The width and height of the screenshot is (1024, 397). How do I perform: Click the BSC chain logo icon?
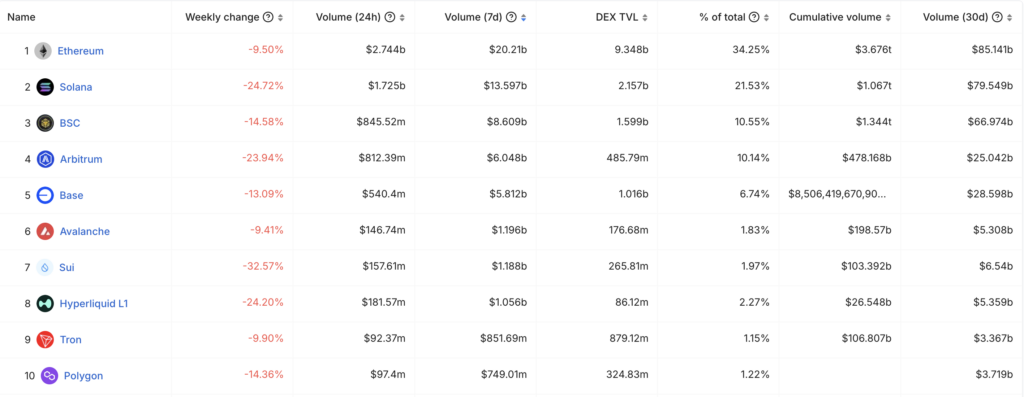point(45,123)
